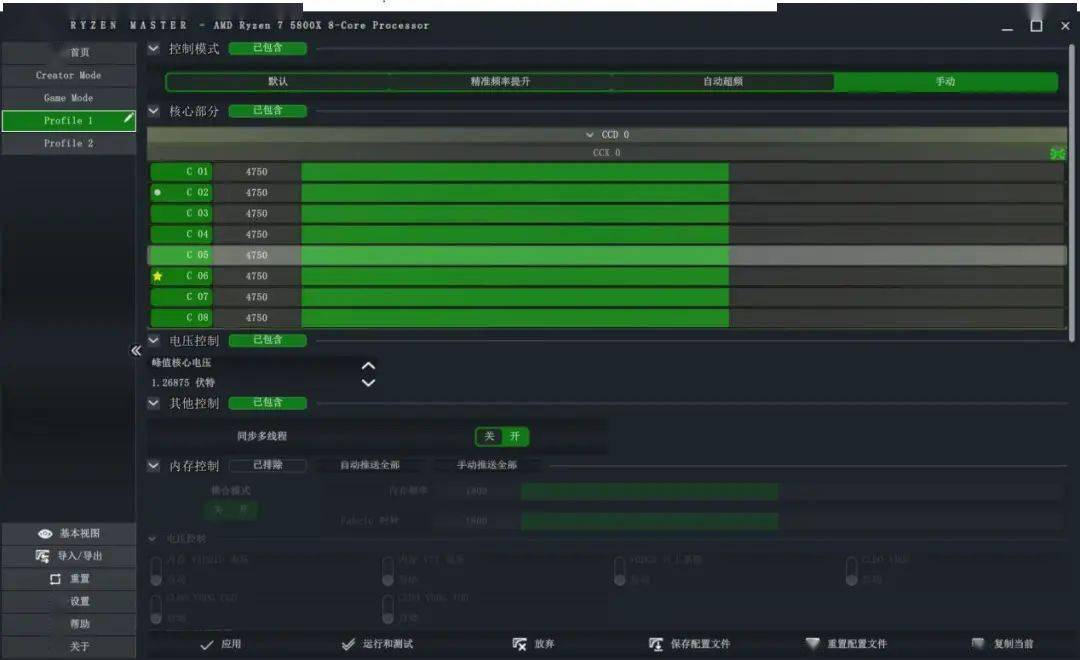
Task: Select 手动 control mode
Action: [x=946, y=81]
